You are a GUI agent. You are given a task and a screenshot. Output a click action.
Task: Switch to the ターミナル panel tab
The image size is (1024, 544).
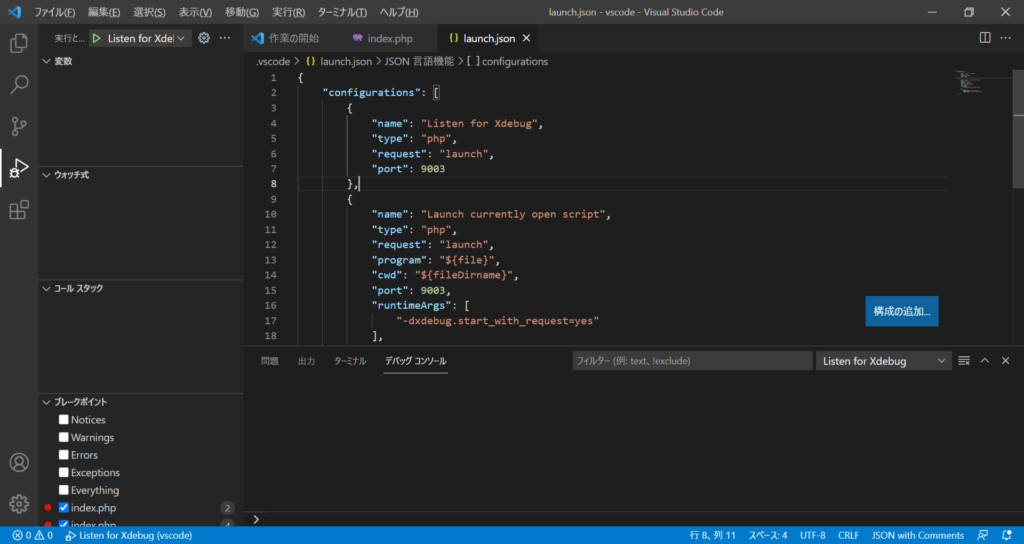[350, 361]
